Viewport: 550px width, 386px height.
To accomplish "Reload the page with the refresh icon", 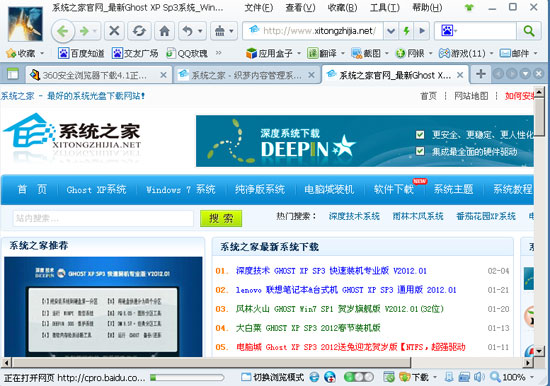I will tap(139, 31).
